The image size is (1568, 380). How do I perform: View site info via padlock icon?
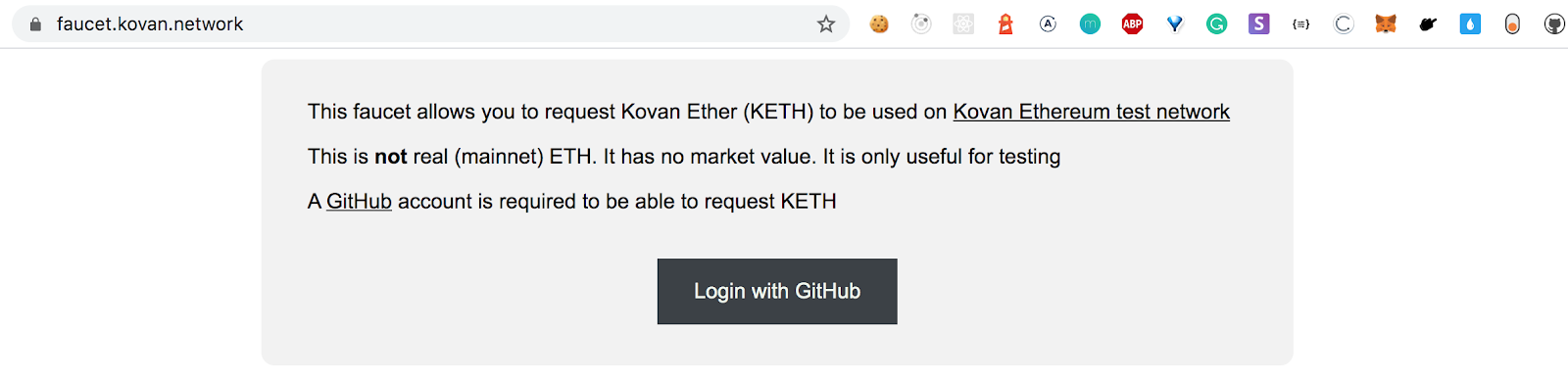click(x=35, y=24)
